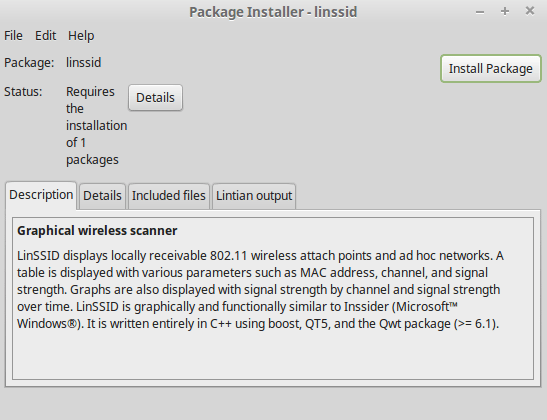Click the Package Installer - linssid title bar

pyautogui.click(x=273, y=12)
